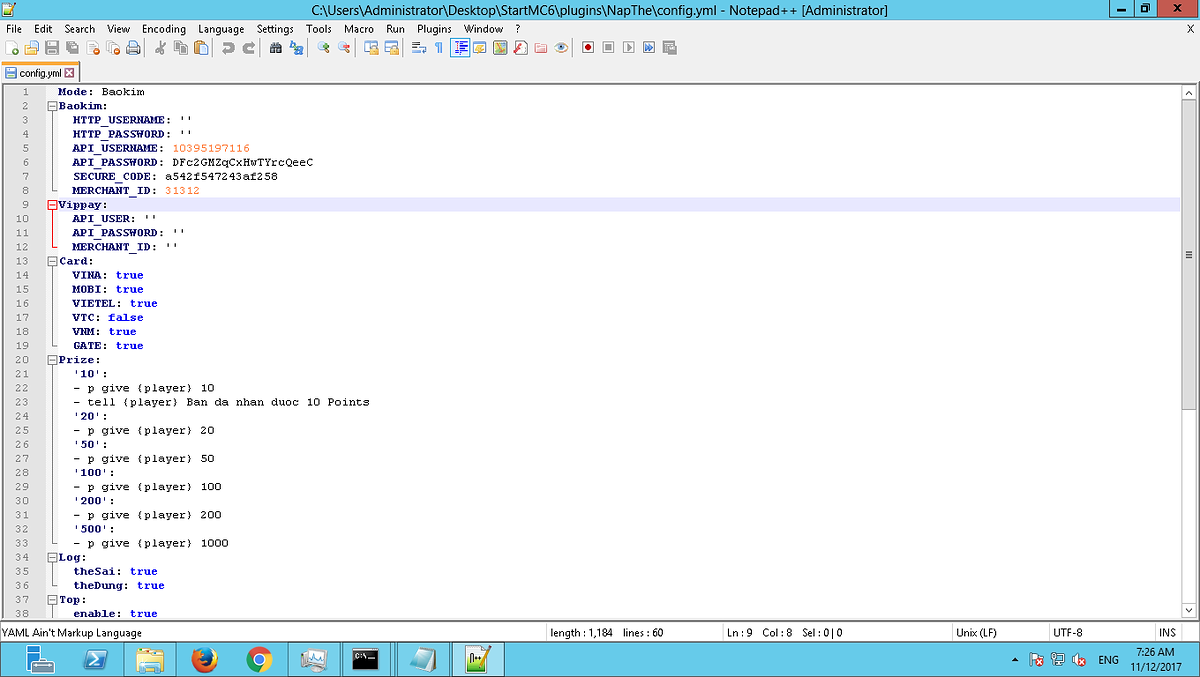Open Firefox from the taskbar

pyautogui.click(x=204, y=659)
